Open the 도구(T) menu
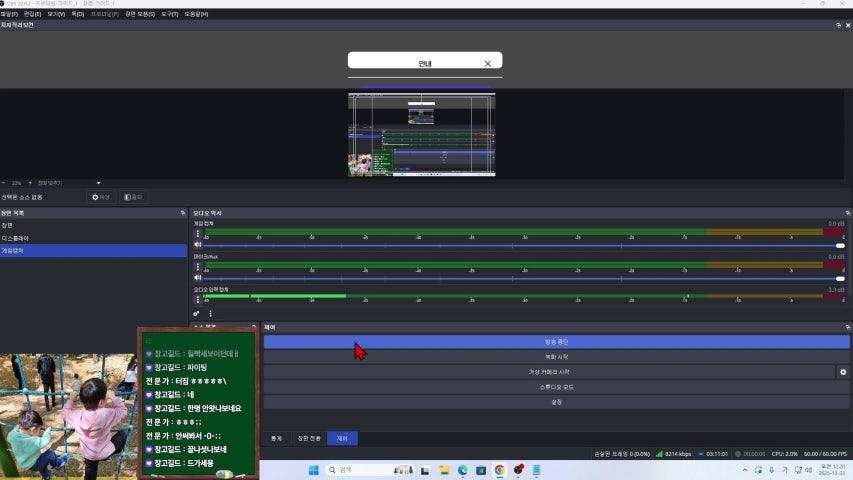853x480 pixels. coord(170,14)
